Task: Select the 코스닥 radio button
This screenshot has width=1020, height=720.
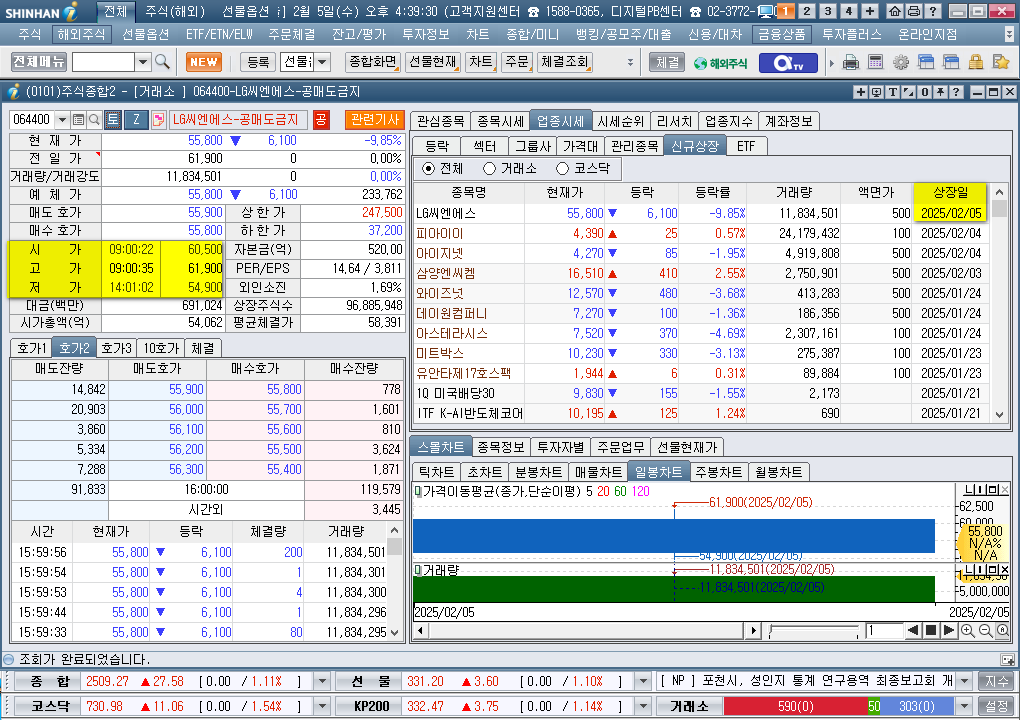Action: coord(563,168)
